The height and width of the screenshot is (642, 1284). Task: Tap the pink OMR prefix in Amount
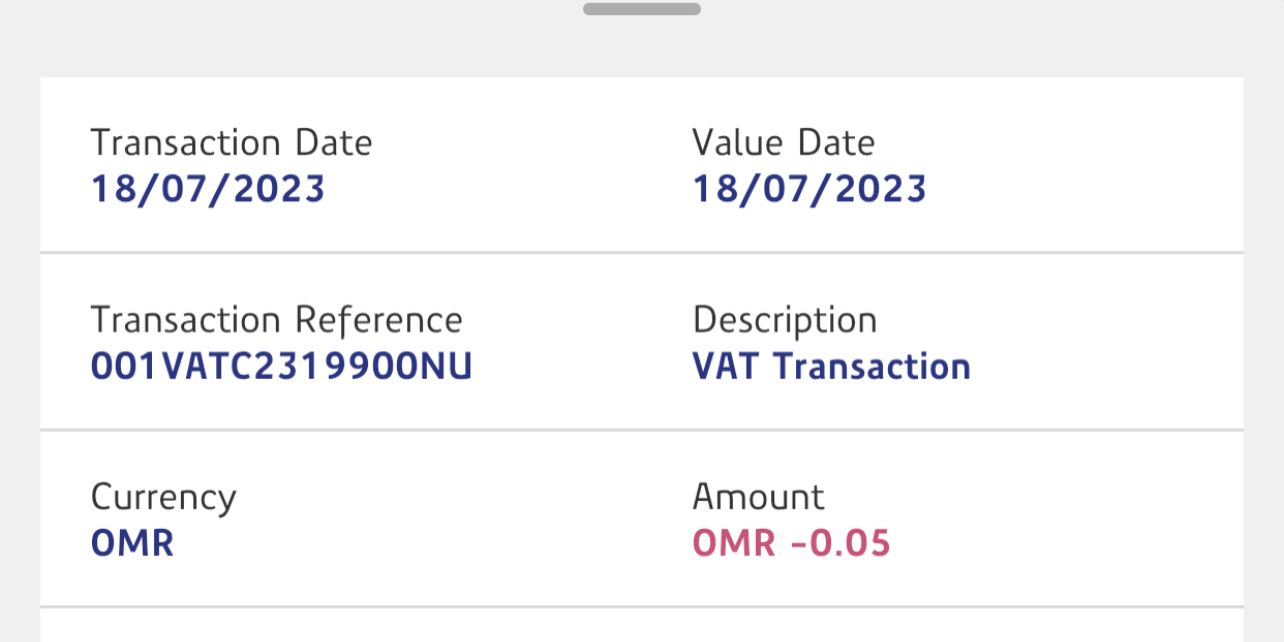(x=734, y=544)
